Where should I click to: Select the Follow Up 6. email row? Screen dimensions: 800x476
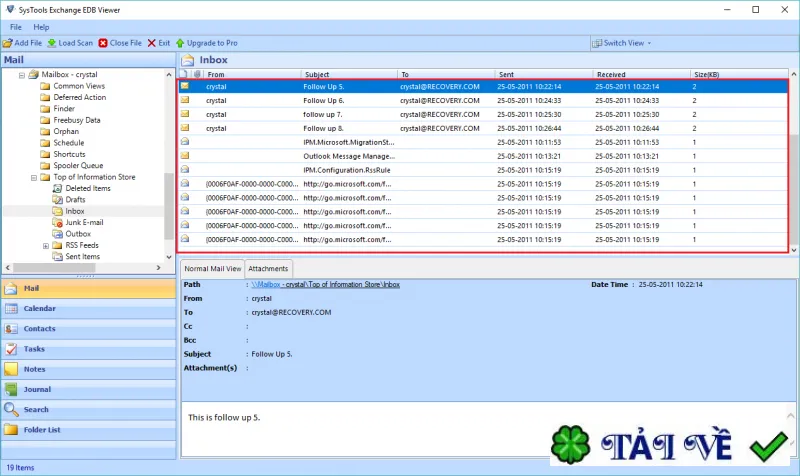(x=482, y=101)
